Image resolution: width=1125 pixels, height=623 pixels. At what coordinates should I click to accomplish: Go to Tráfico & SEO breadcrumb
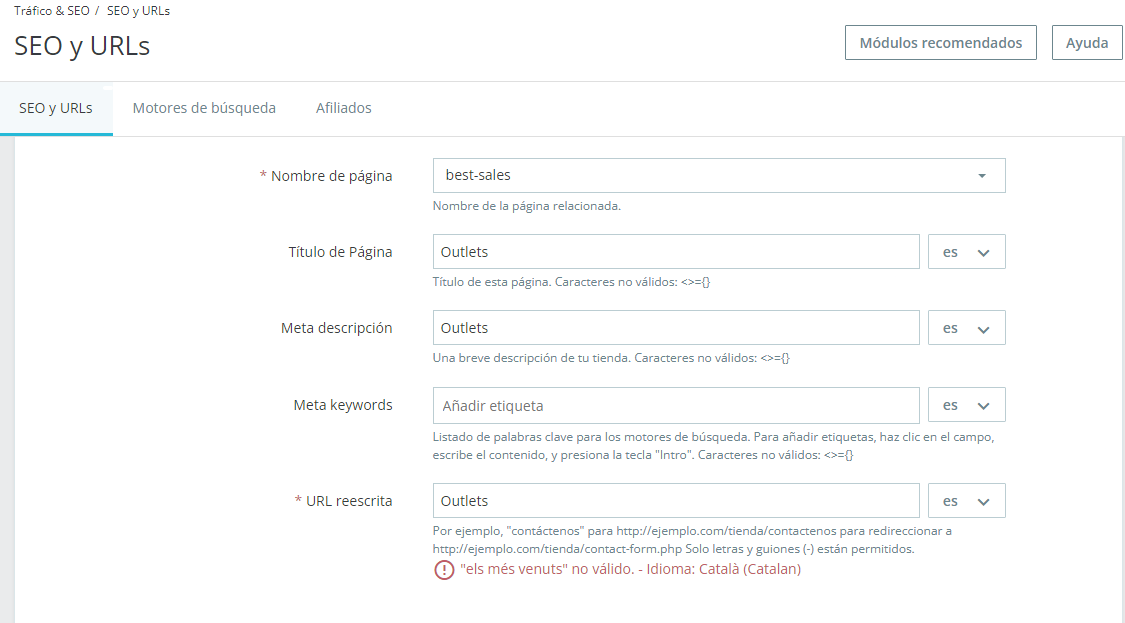pos(52,11)
